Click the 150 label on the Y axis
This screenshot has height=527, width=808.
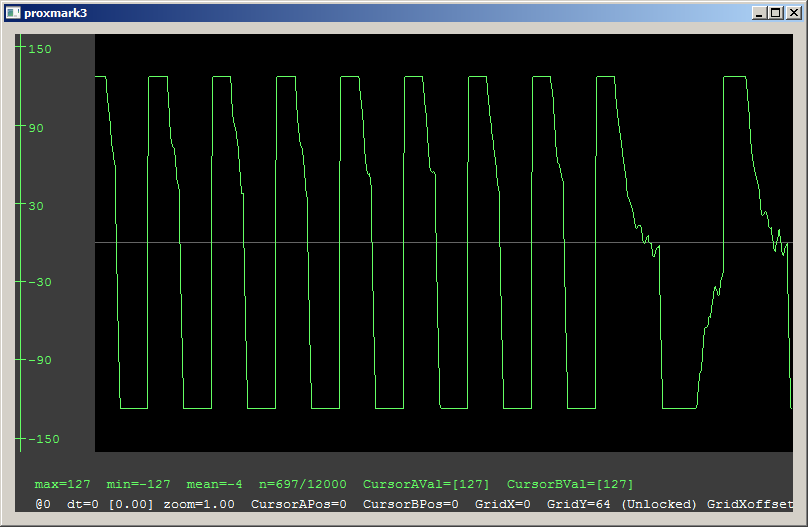pyautogui.click(x=41, y=49)
